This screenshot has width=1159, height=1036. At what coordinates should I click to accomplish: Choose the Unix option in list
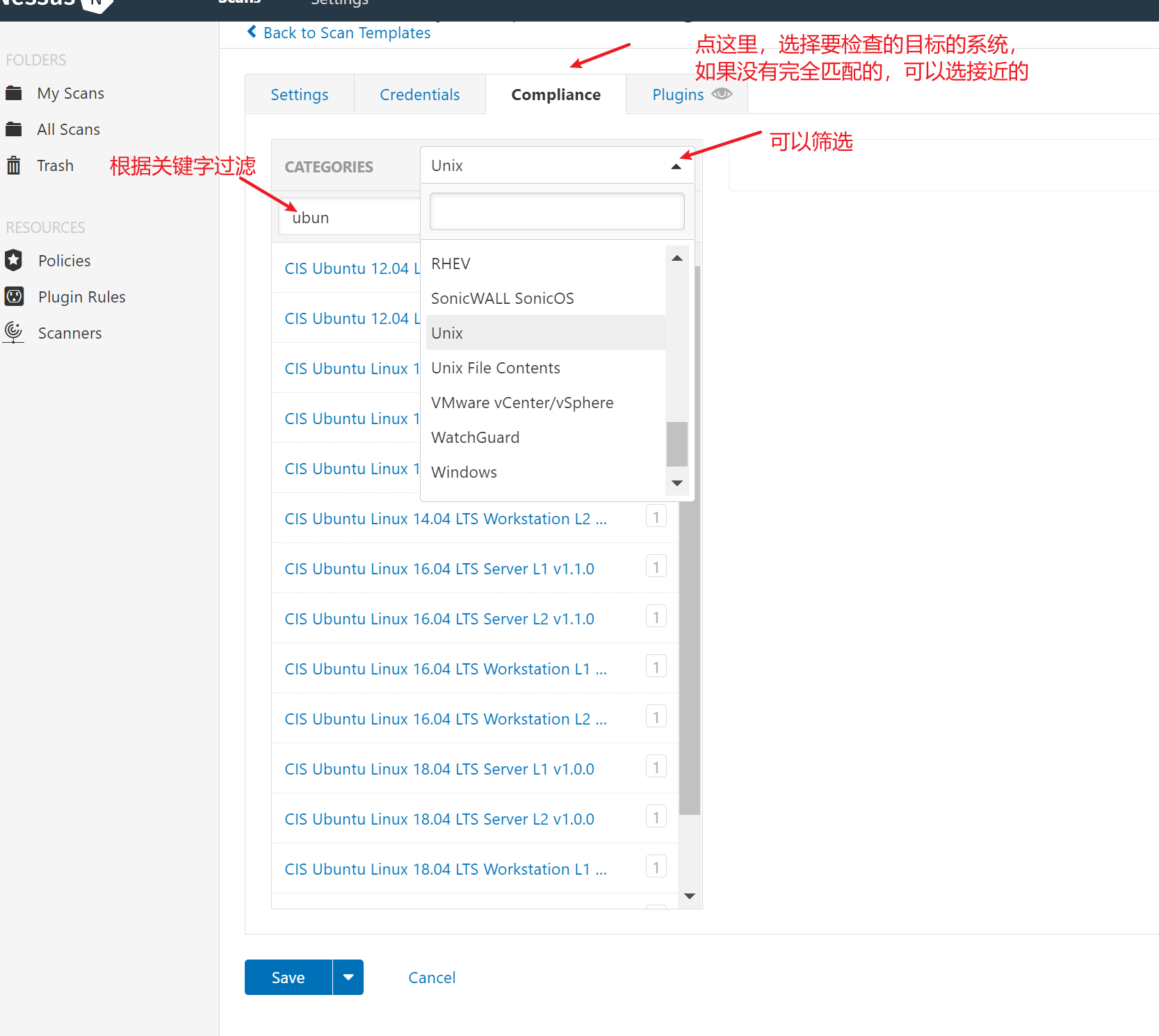coord(545,333)
